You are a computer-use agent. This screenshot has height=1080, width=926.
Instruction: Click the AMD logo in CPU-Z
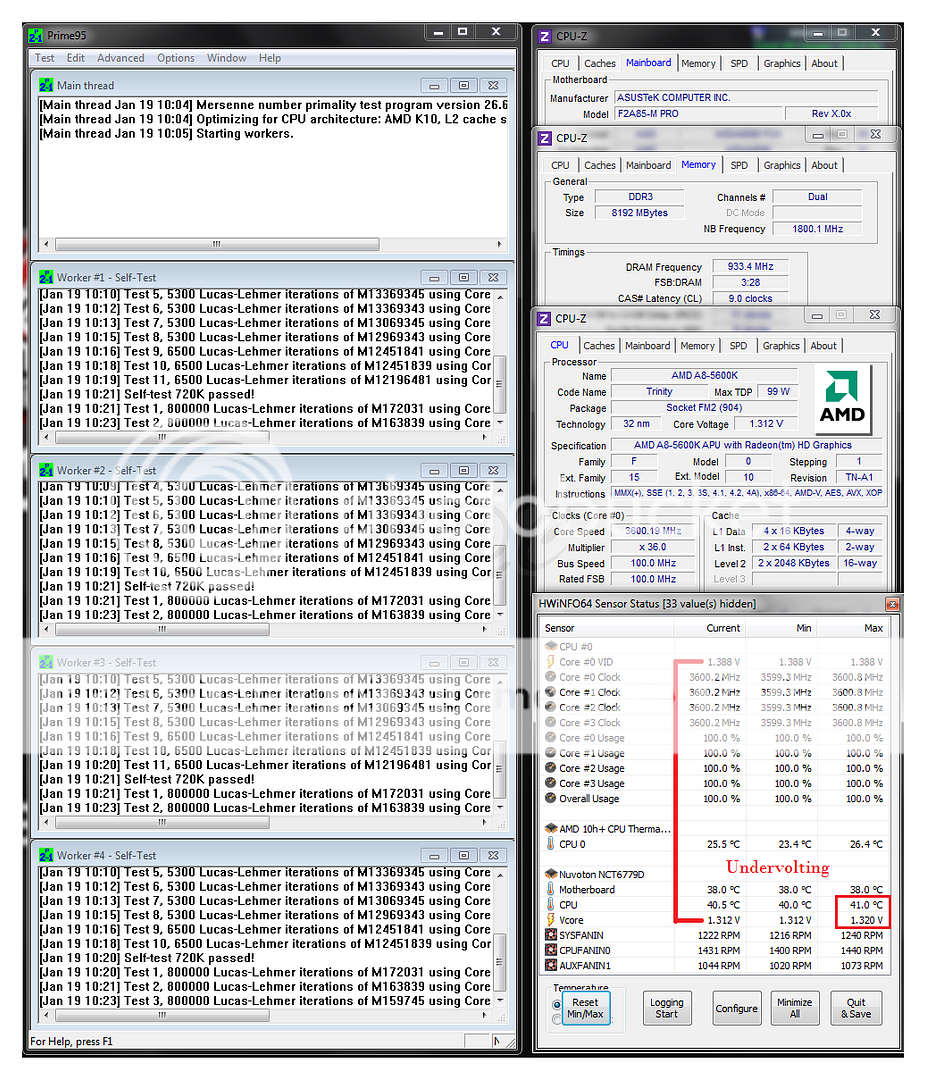[x=842, y=400]
